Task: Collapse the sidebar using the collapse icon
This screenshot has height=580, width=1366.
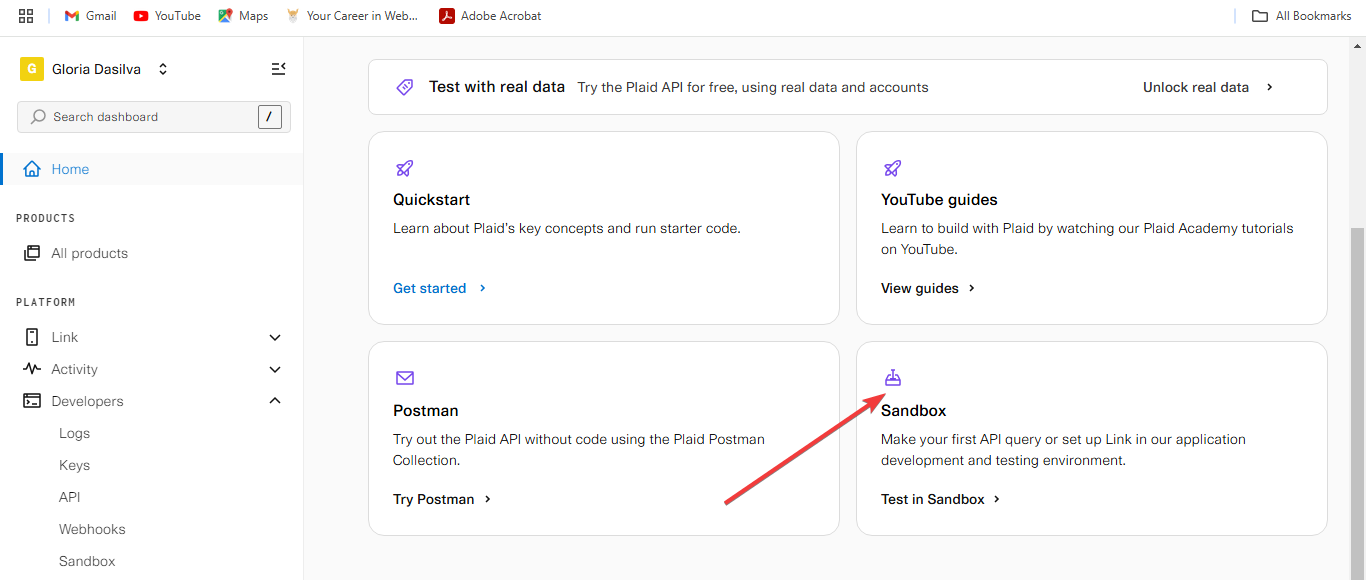Action: click(x=278, y=68)
